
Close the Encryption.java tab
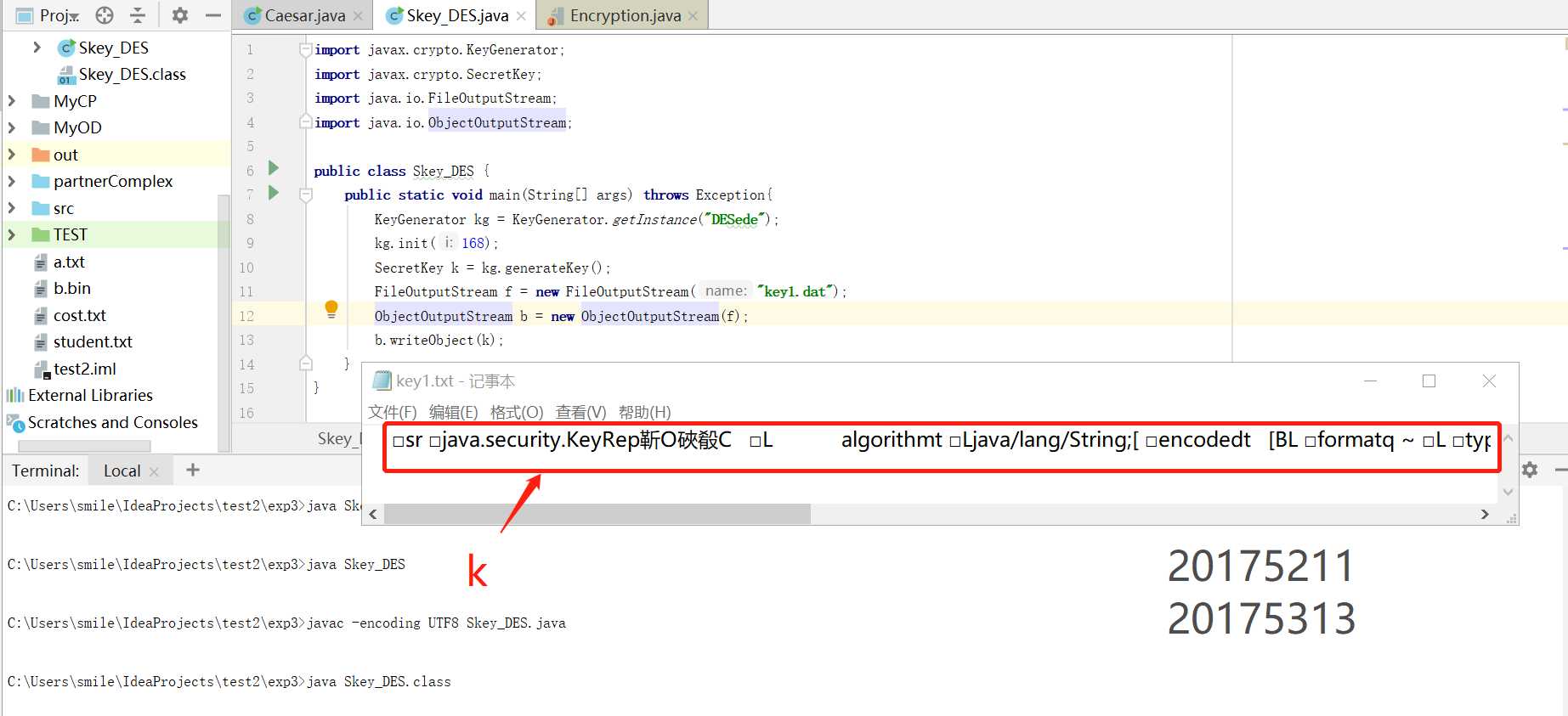tap(693, 16)
